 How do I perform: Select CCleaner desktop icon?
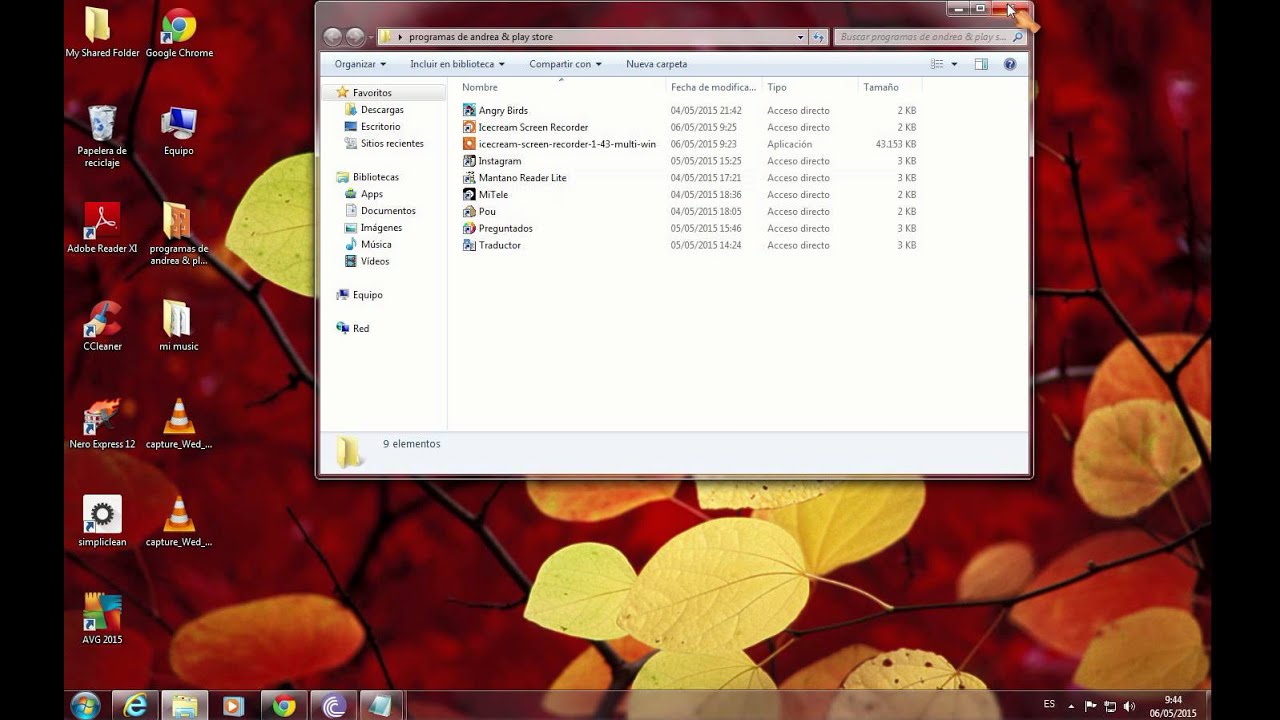click(x=102, y=326)
